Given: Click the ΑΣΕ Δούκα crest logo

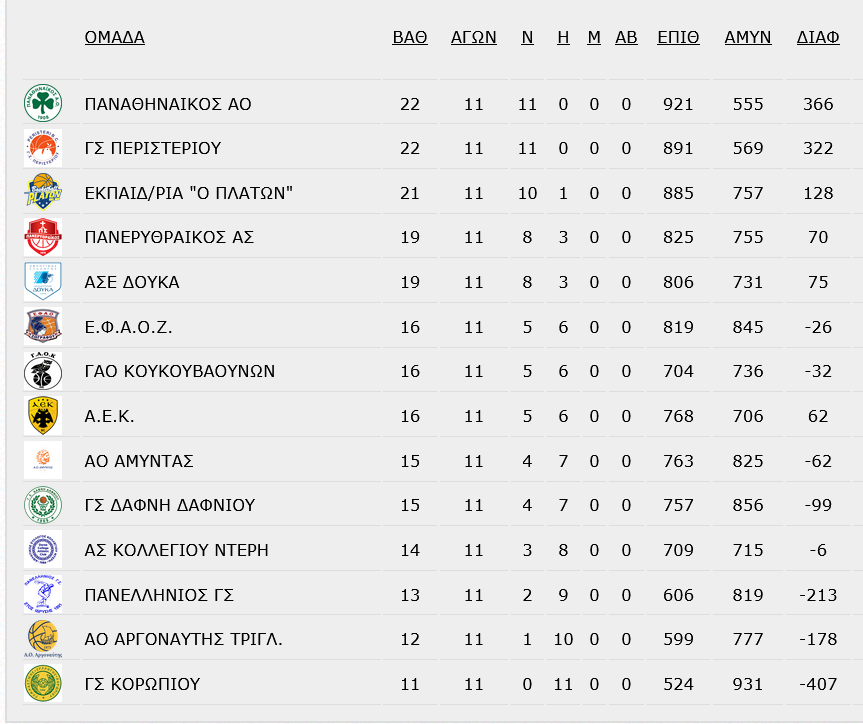Looking at the screenshot, I should pyautogui.click(x=43, y=282).
